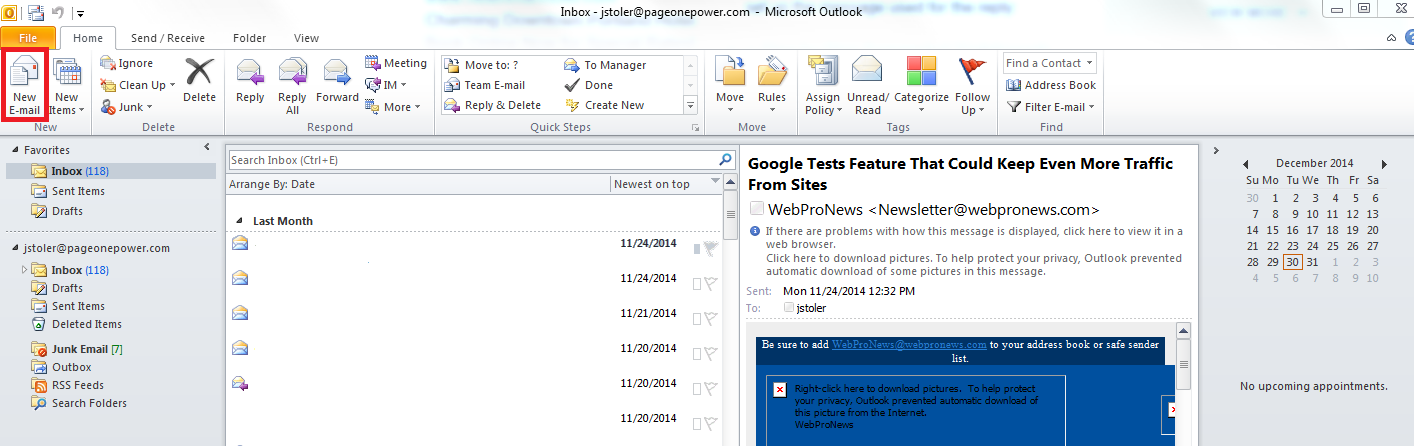
Task: Open the Rules menu
Action: [772, 85]
